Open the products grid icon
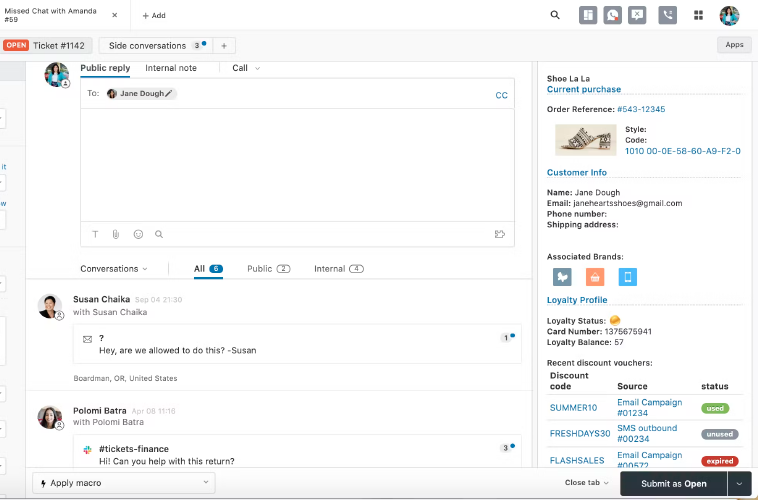The width and height of the screenshot is (758, 500). coord(698,15)
